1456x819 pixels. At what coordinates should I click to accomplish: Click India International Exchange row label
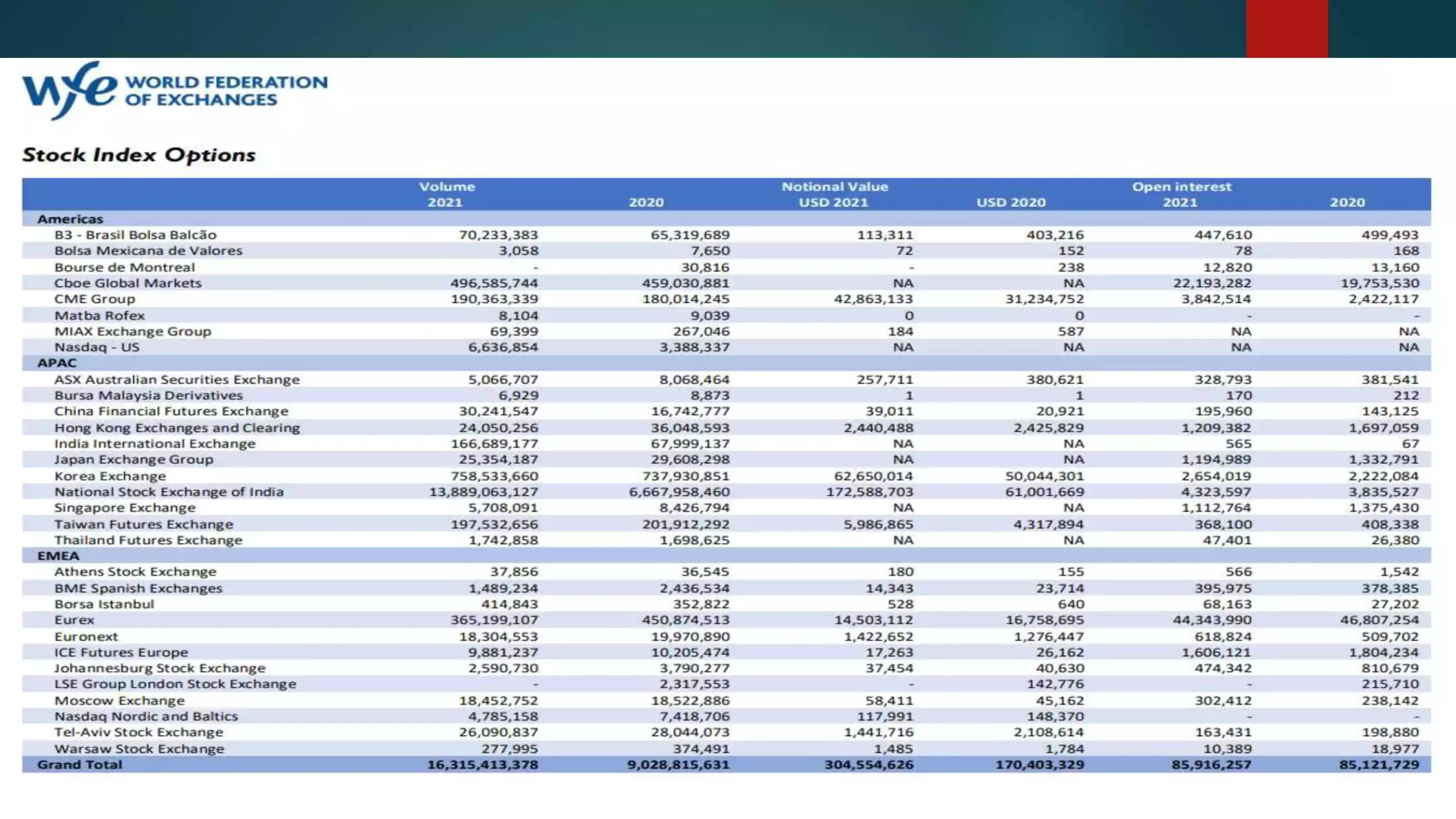point(155,444)
